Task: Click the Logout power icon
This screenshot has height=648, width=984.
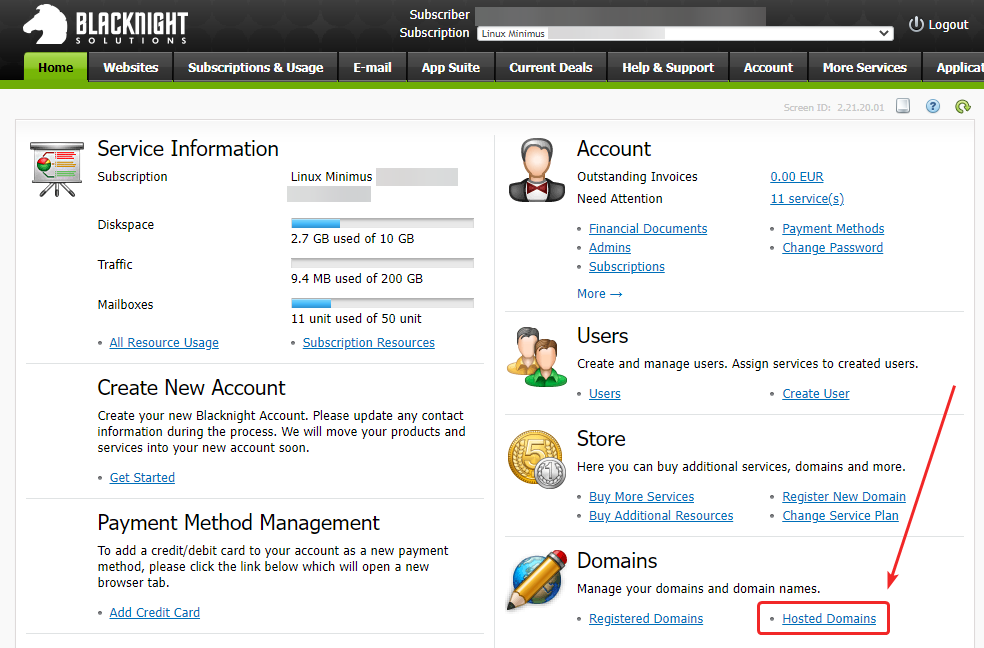Action: pyautogui.click(x=916, y=24)
